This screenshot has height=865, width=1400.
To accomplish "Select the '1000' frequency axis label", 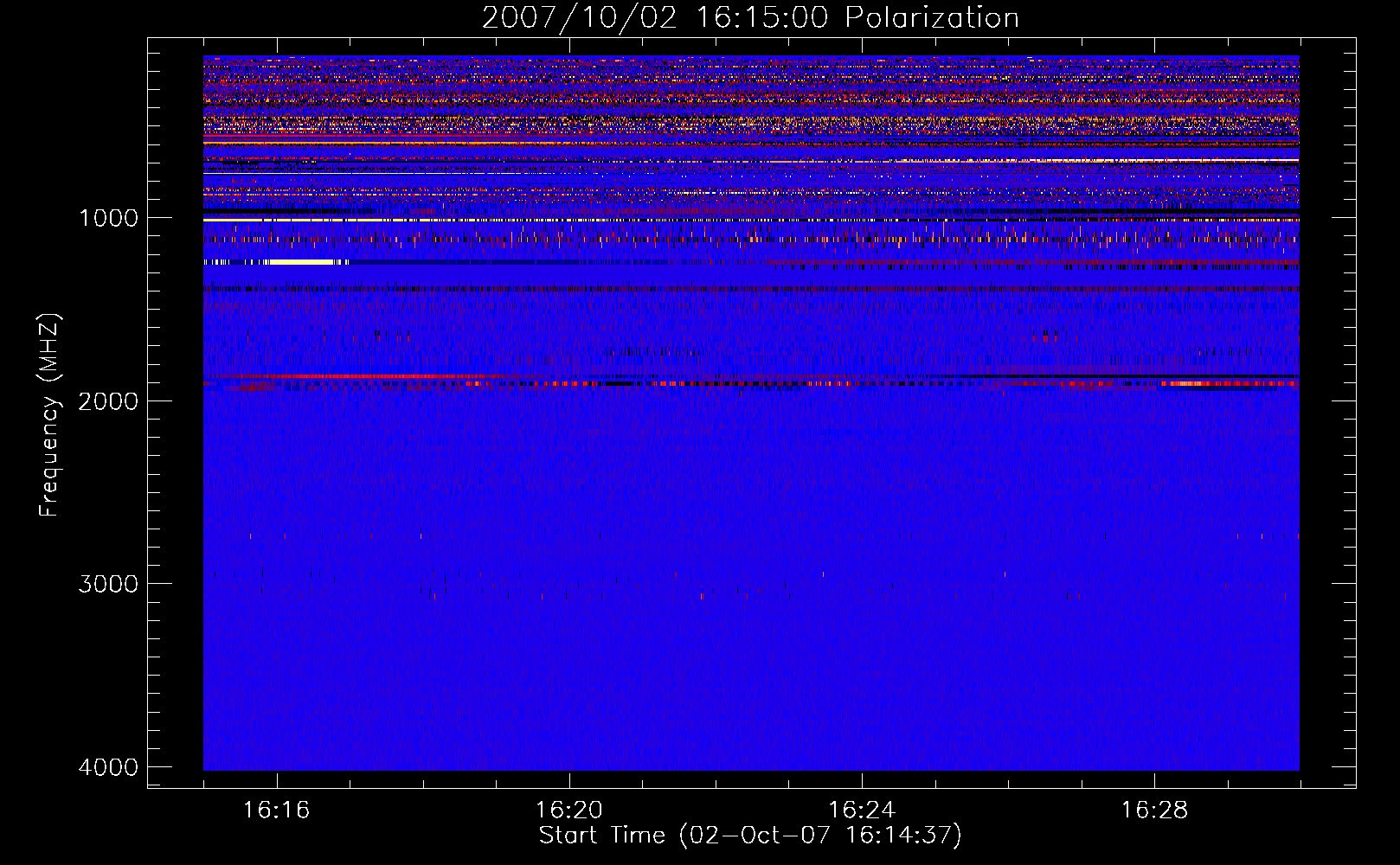I will (108, 218).
